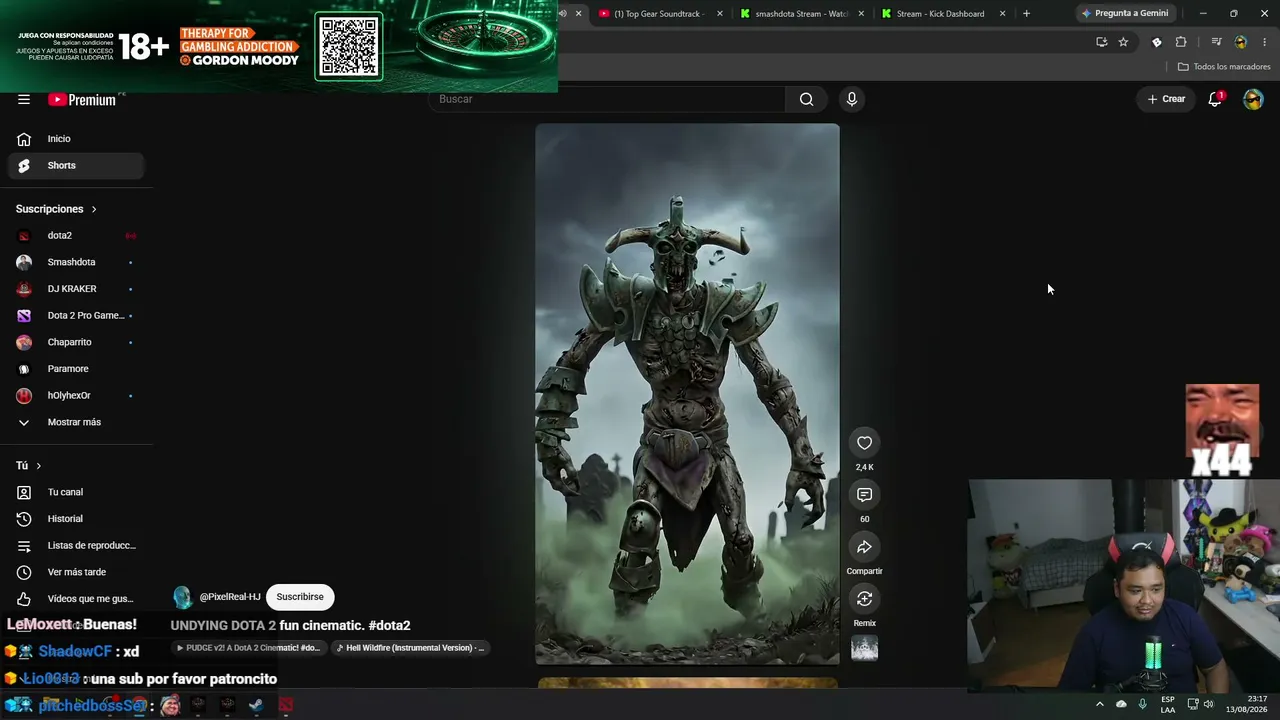1280x720 pixels.
Task: Expand the Tú section
Action: pos(29,466)
